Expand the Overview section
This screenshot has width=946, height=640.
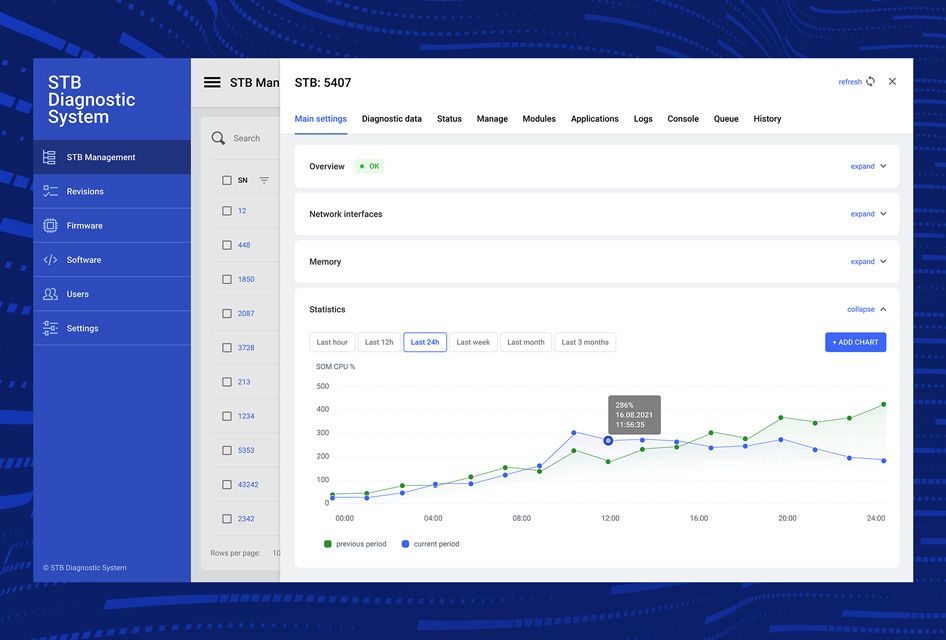pyautogui.click(x=868, y=167)
